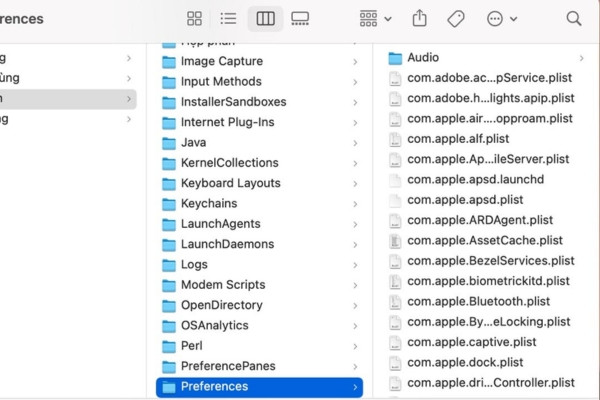Image resolution: width=600 pixels, height=400 pixels.
Task: Select the Java folder
Action: point(259,142)
